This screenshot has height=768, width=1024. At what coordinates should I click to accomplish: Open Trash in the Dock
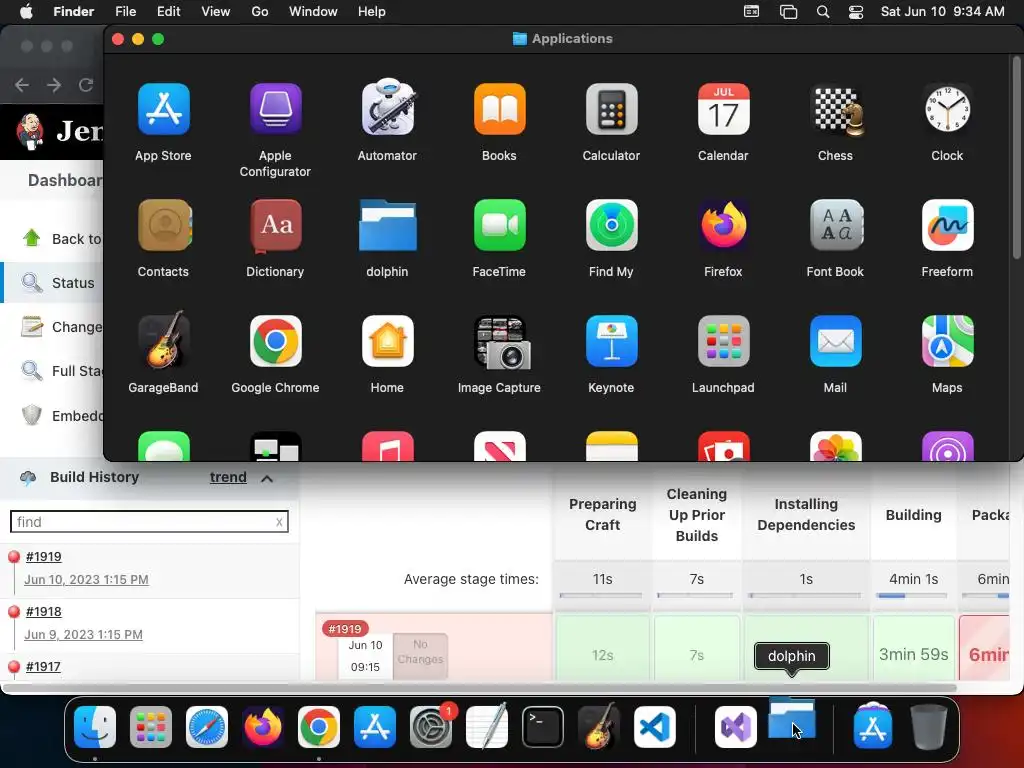[929, 726]
